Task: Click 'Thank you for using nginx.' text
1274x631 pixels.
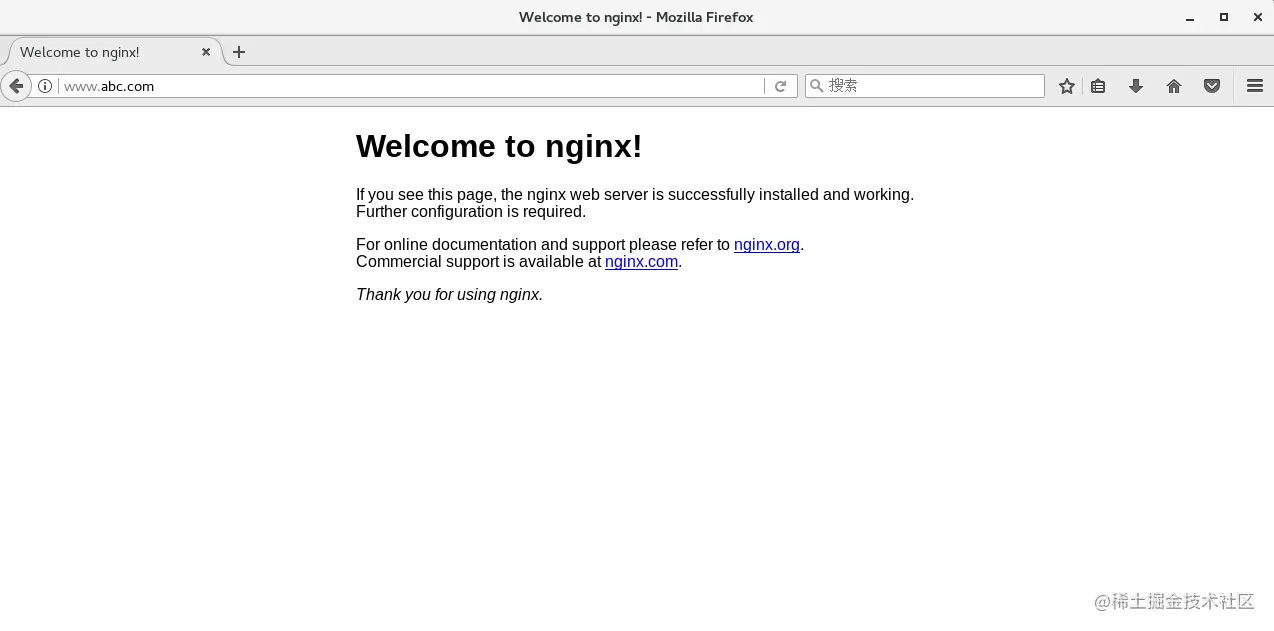Action: coord(449,295)
